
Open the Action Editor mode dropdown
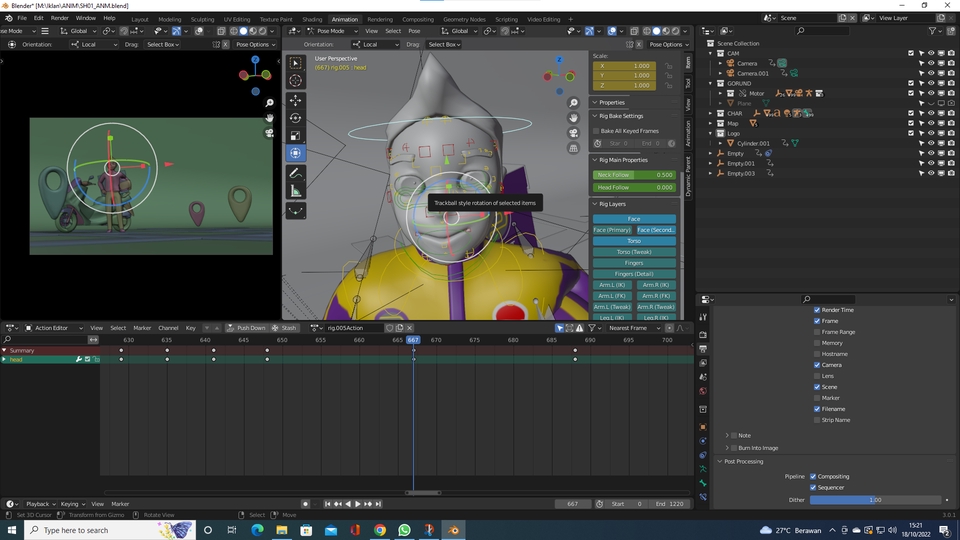tap(53, 328)
